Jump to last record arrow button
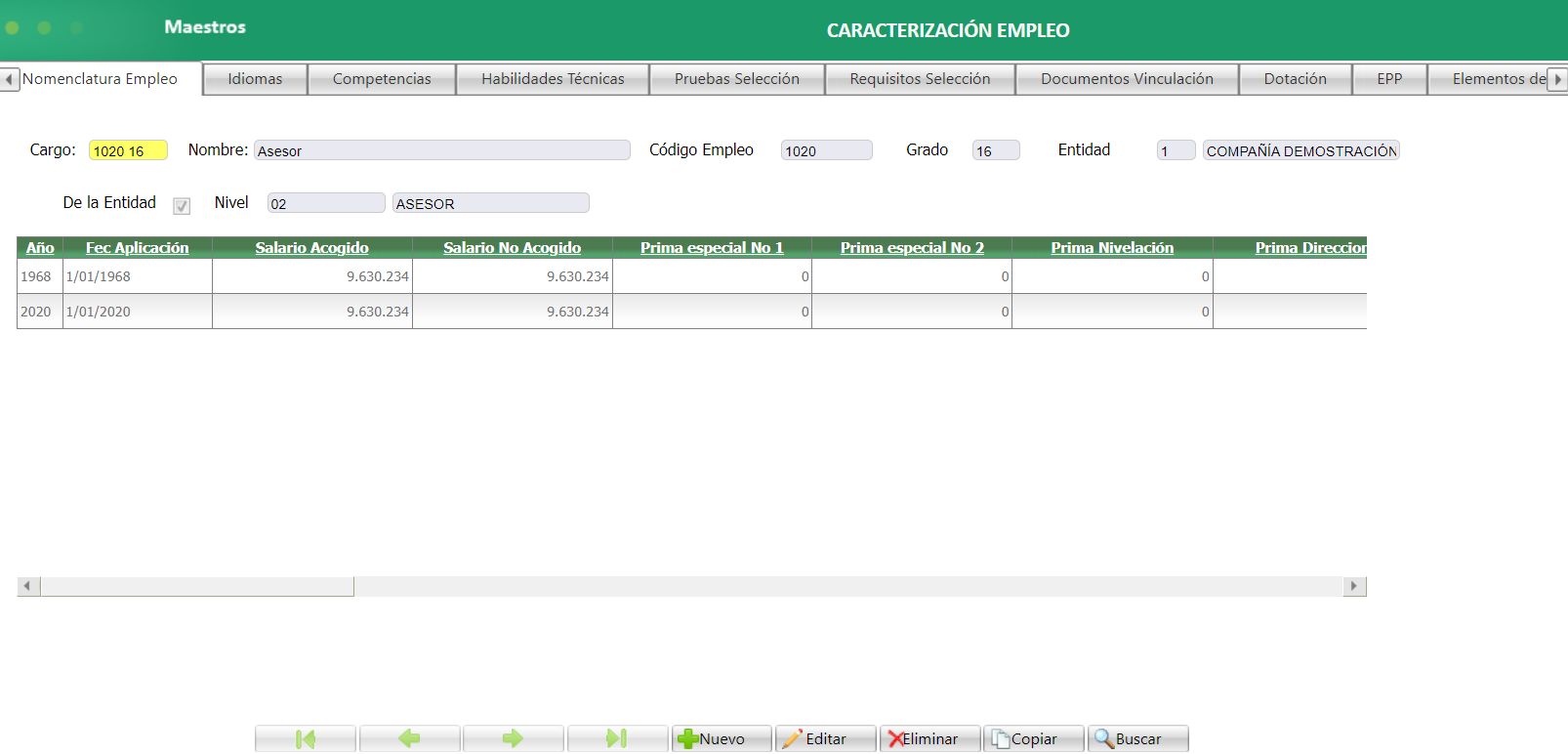The image size is (1568, 754). tap(617, 738)
